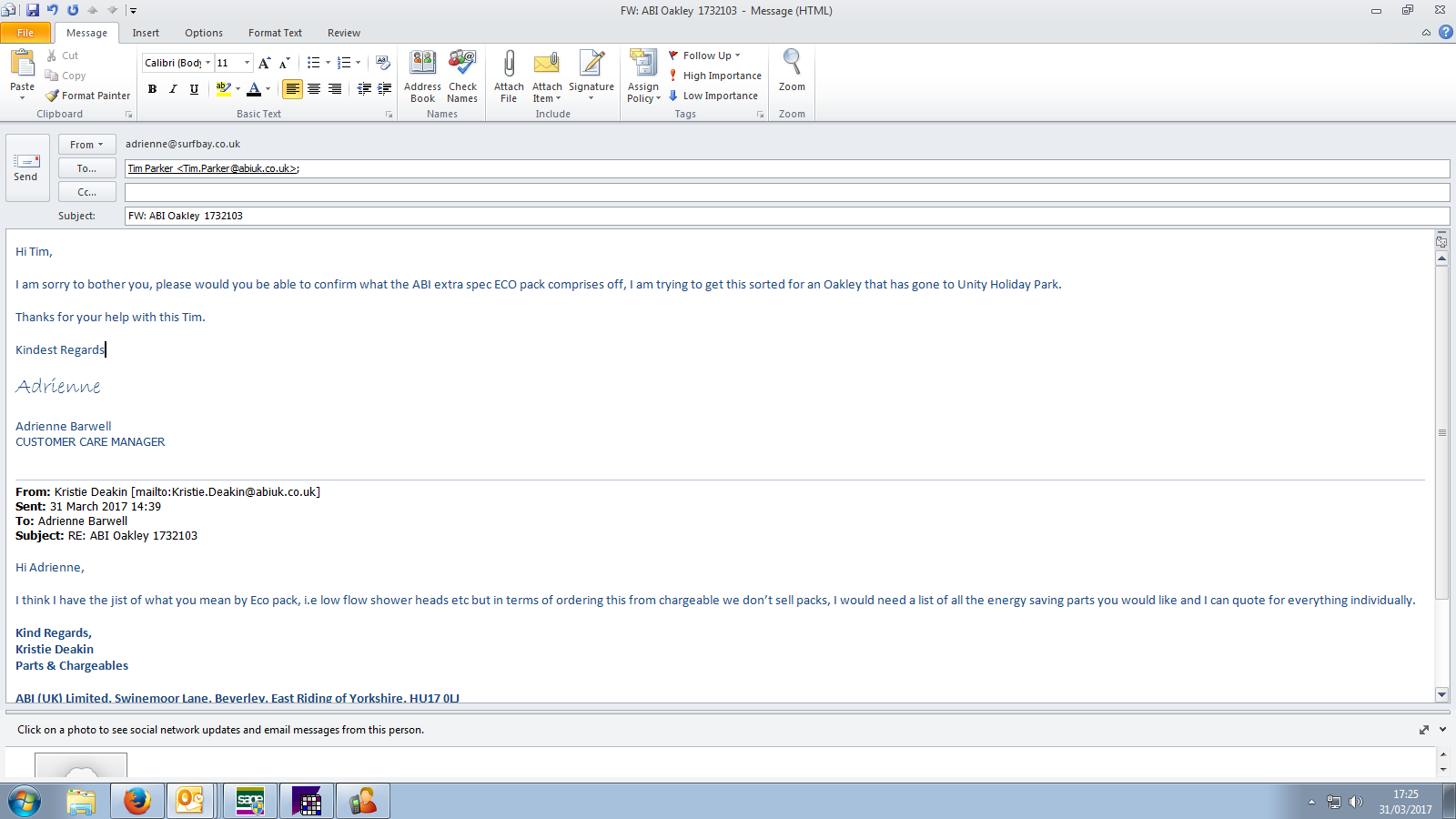Toggle Italic formatting
The width and height of the screenshot is (1456, 819).
click(173, 88)
